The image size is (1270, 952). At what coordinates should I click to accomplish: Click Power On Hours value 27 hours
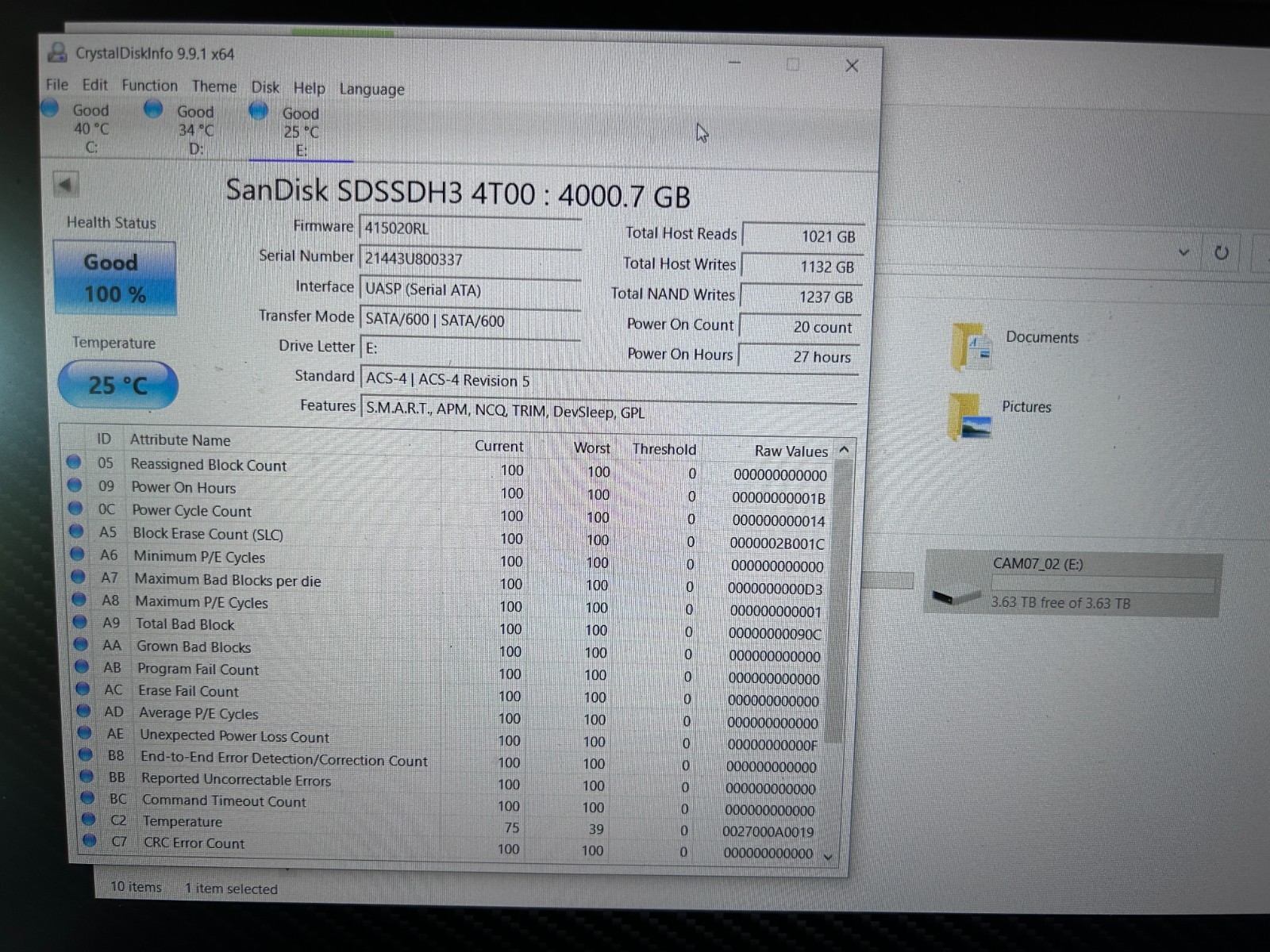coord(799,356)
